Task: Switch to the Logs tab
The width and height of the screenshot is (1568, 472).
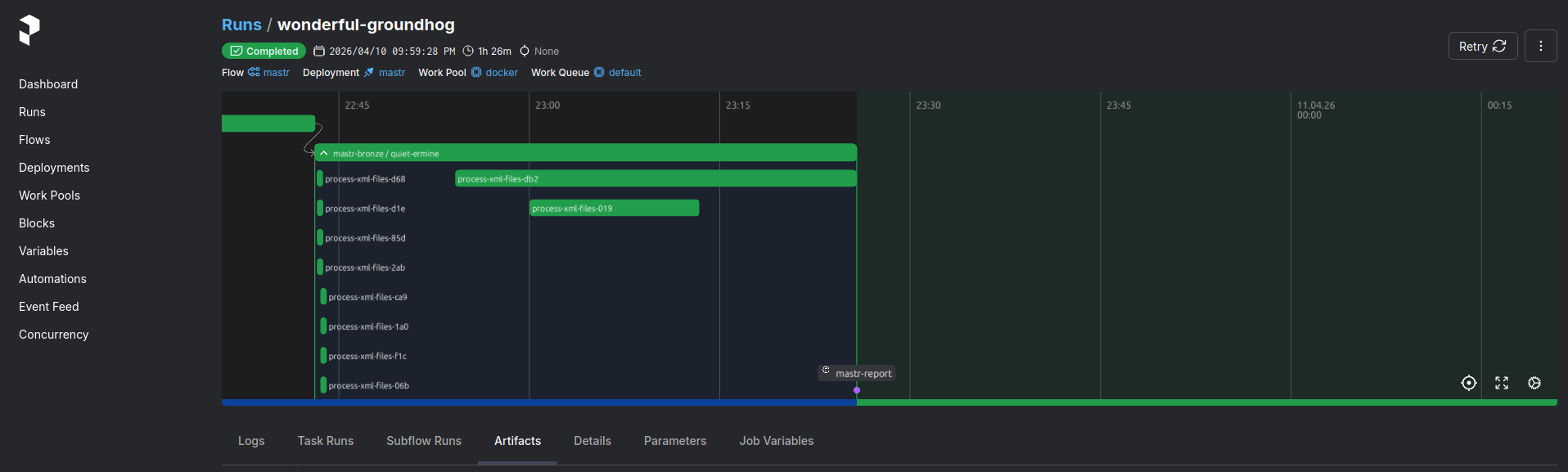Action: click(251, 441)
